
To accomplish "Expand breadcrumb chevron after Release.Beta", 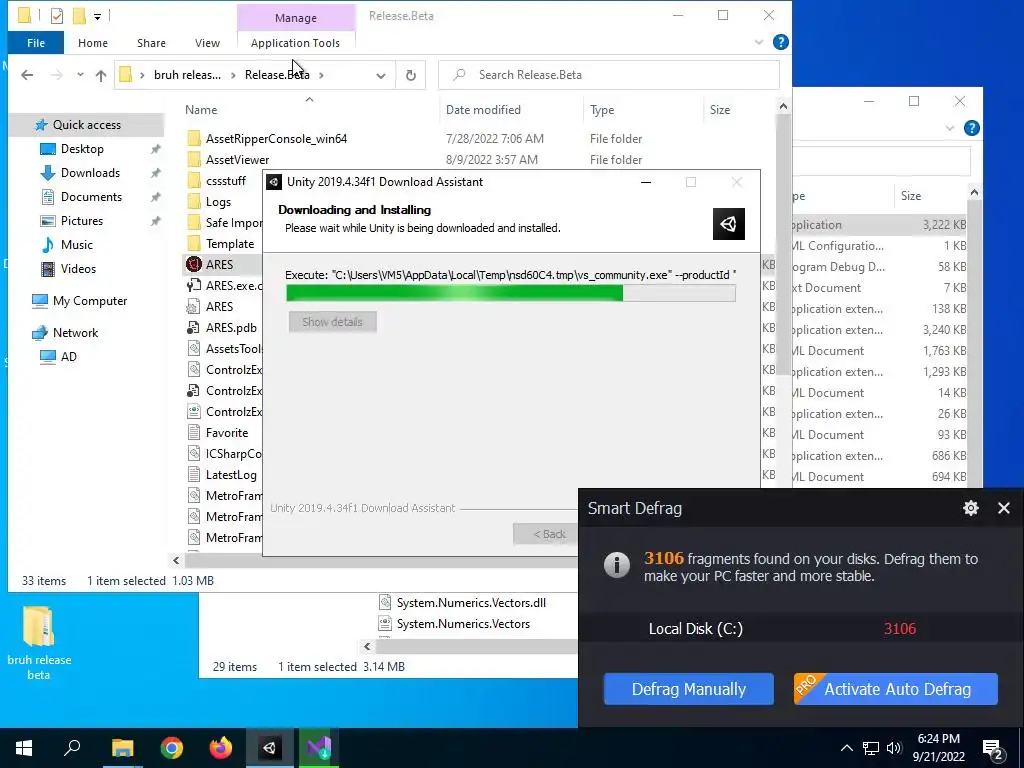I will point(321,75).
